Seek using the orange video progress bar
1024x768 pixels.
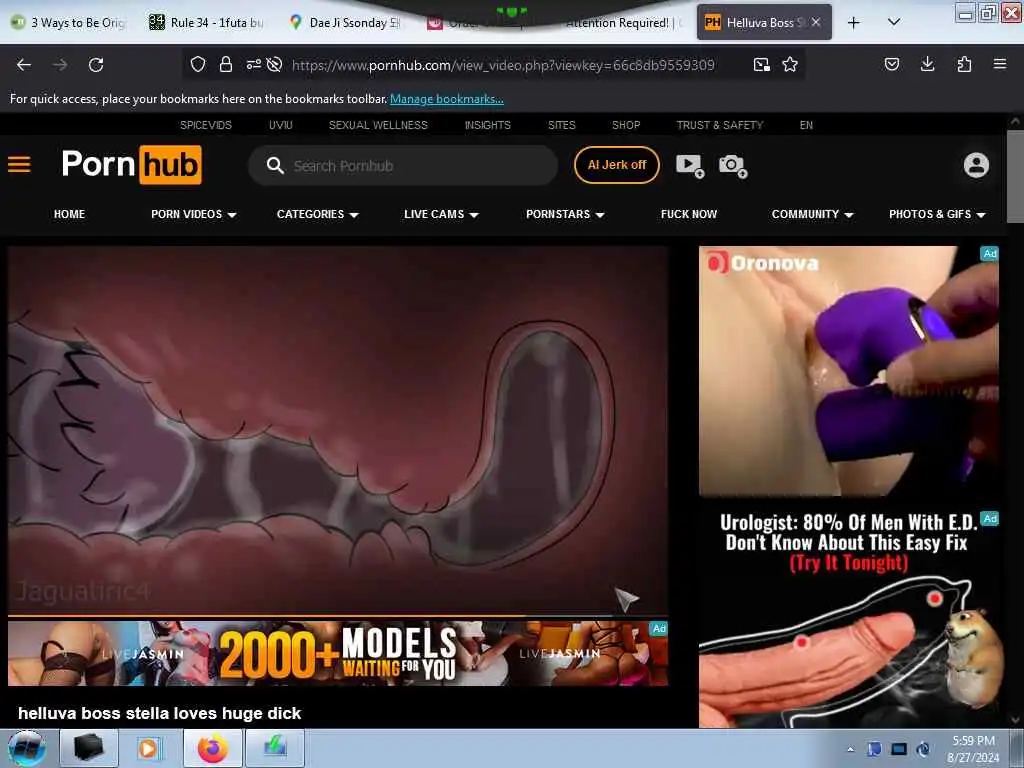pos(338,615)
